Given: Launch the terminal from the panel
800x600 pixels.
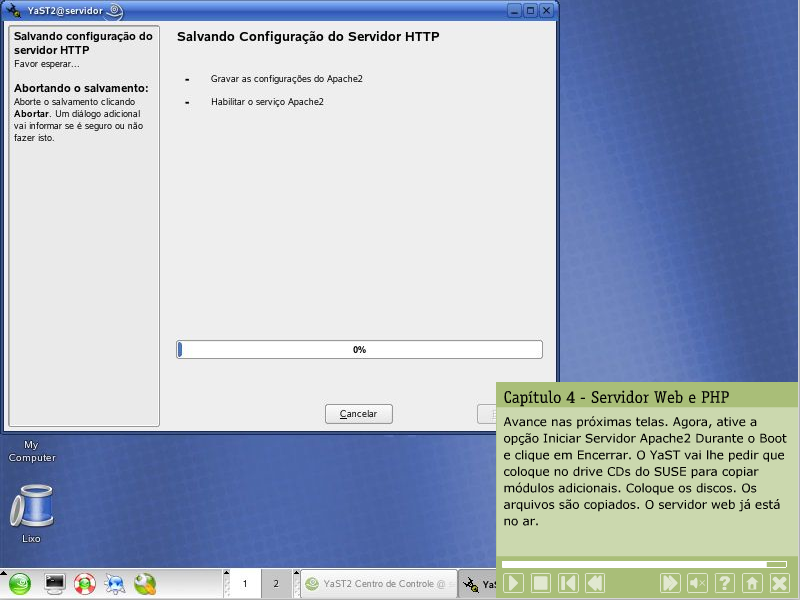Looking at the screenshot, I should click(x=54, y=583).
